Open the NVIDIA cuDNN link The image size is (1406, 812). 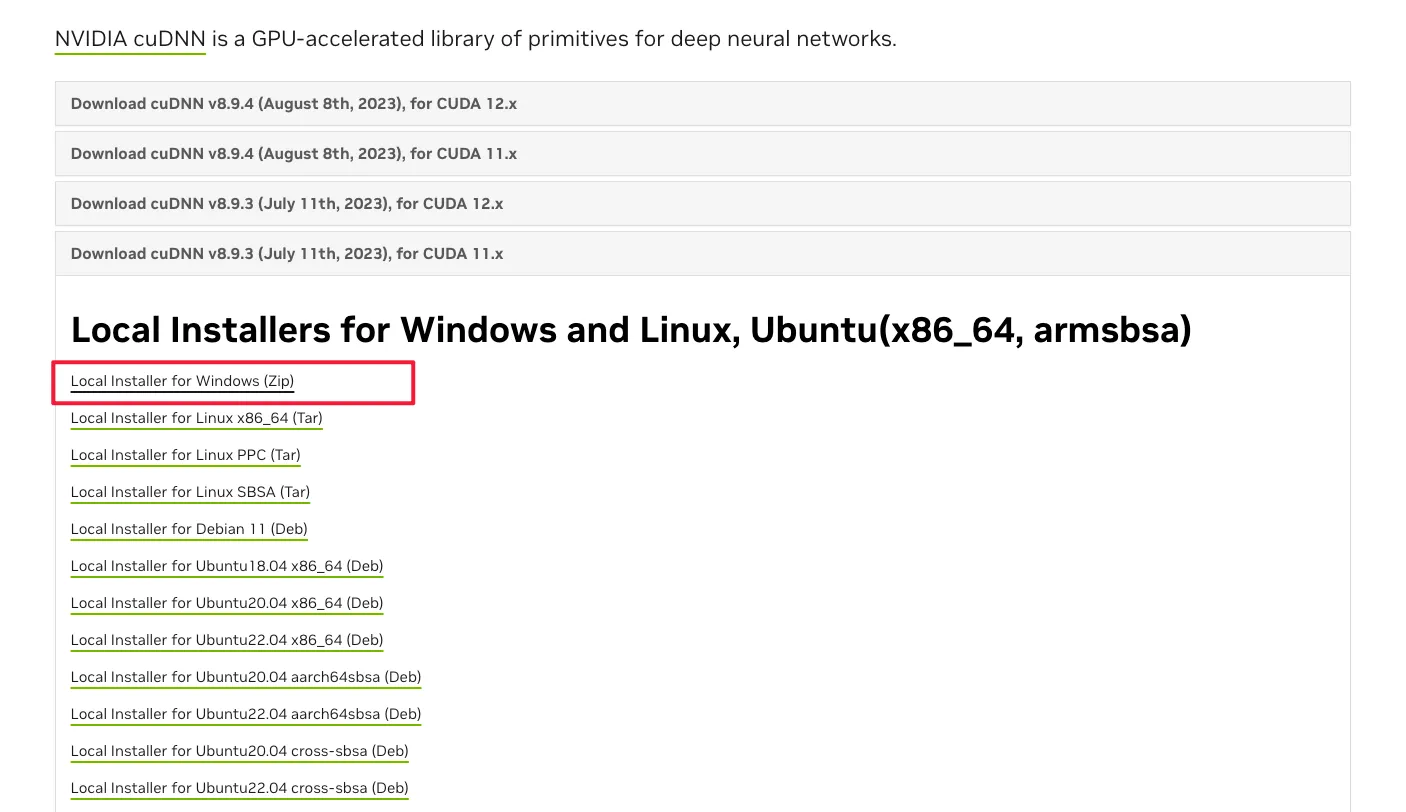[x=130, y=39]
